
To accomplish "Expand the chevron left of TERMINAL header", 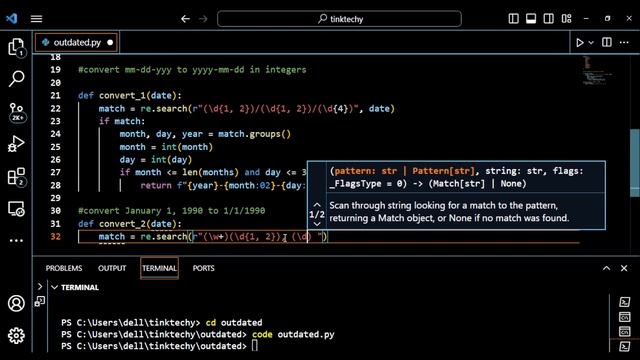I will click(x=40, y=287).
